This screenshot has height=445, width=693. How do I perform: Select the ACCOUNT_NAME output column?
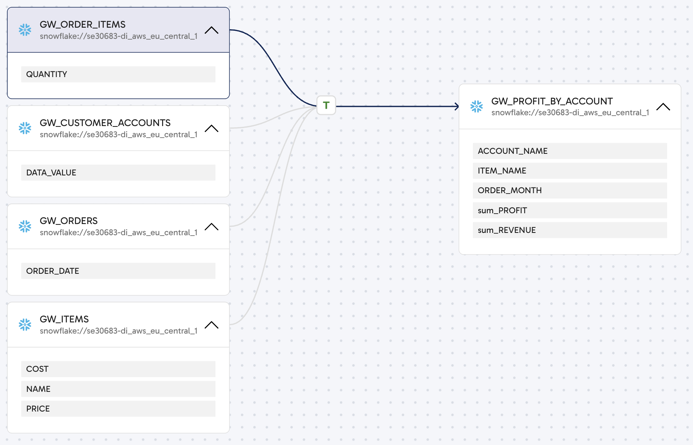click(x=569, y=151)
